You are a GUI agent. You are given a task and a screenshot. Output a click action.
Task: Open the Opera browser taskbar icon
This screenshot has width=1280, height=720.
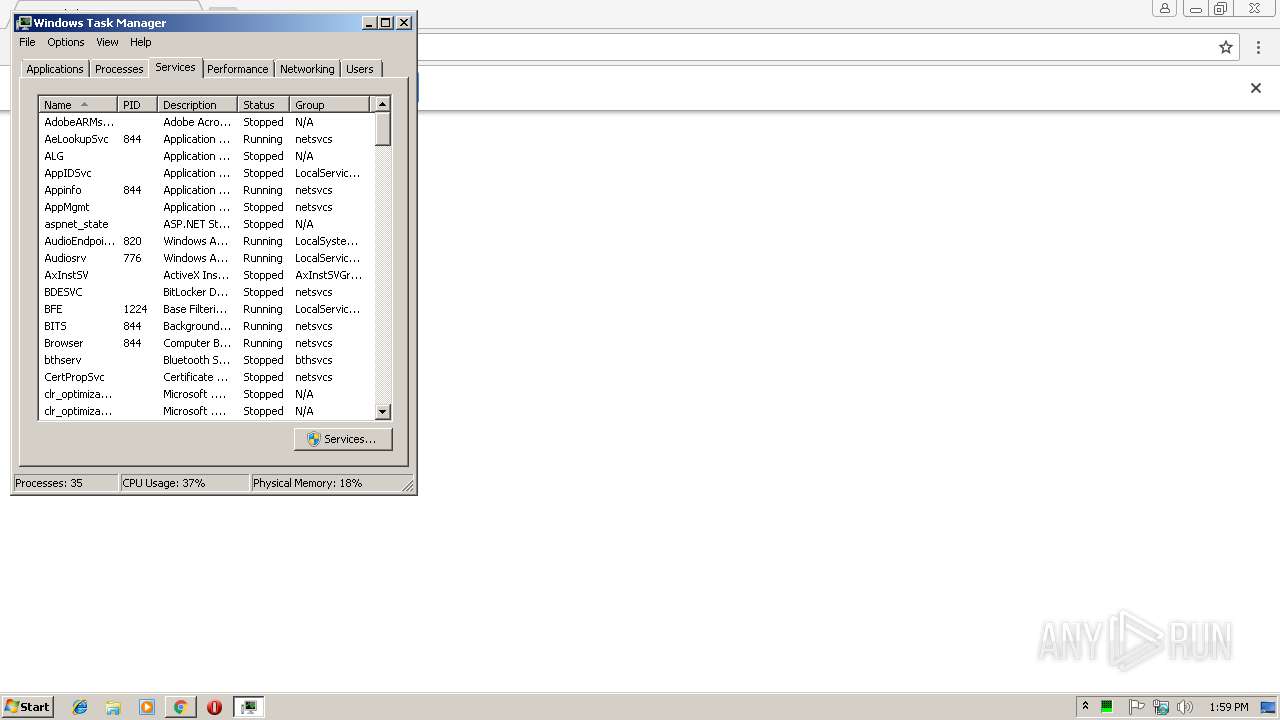214,707
